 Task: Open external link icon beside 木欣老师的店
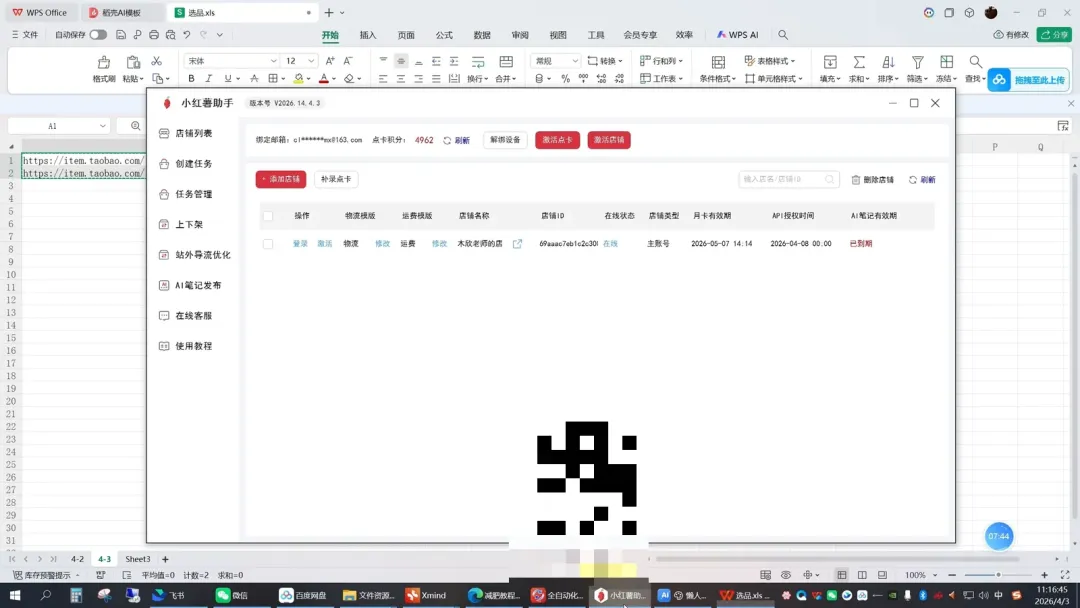pos(517,244)
